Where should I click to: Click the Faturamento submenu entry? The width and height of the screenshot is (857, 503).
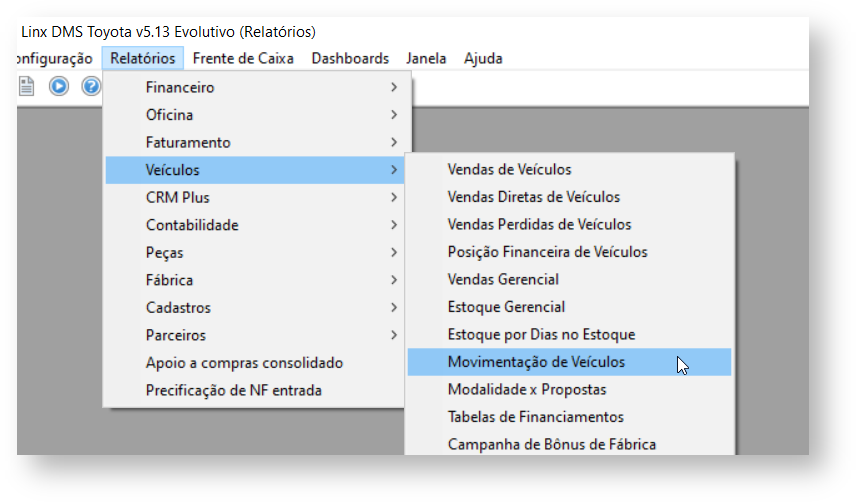click(x=188, y=142)
